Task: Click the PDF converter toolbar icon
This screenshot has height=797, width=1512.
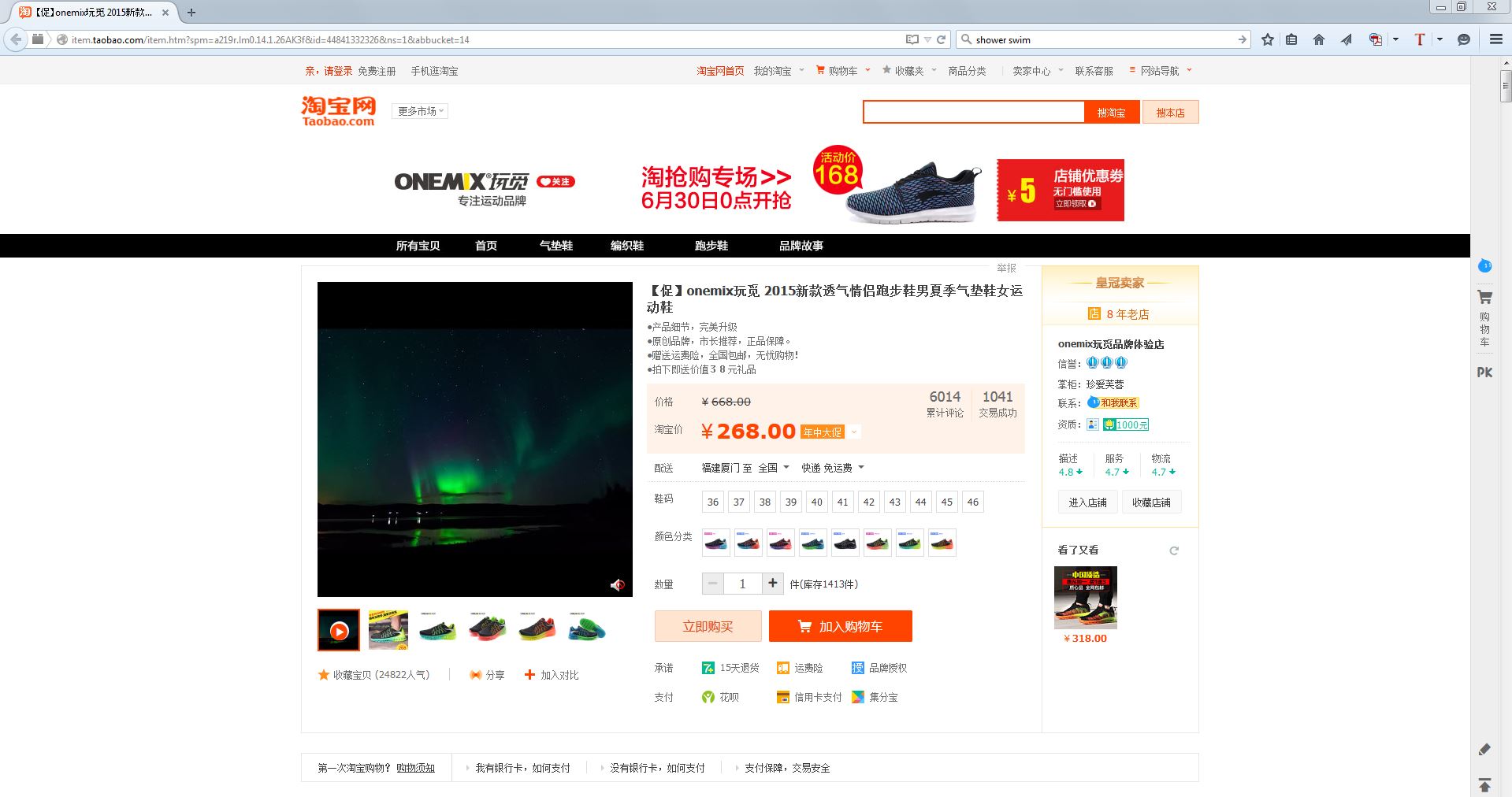Action: pyautogui.click(x=1376, y=39)
